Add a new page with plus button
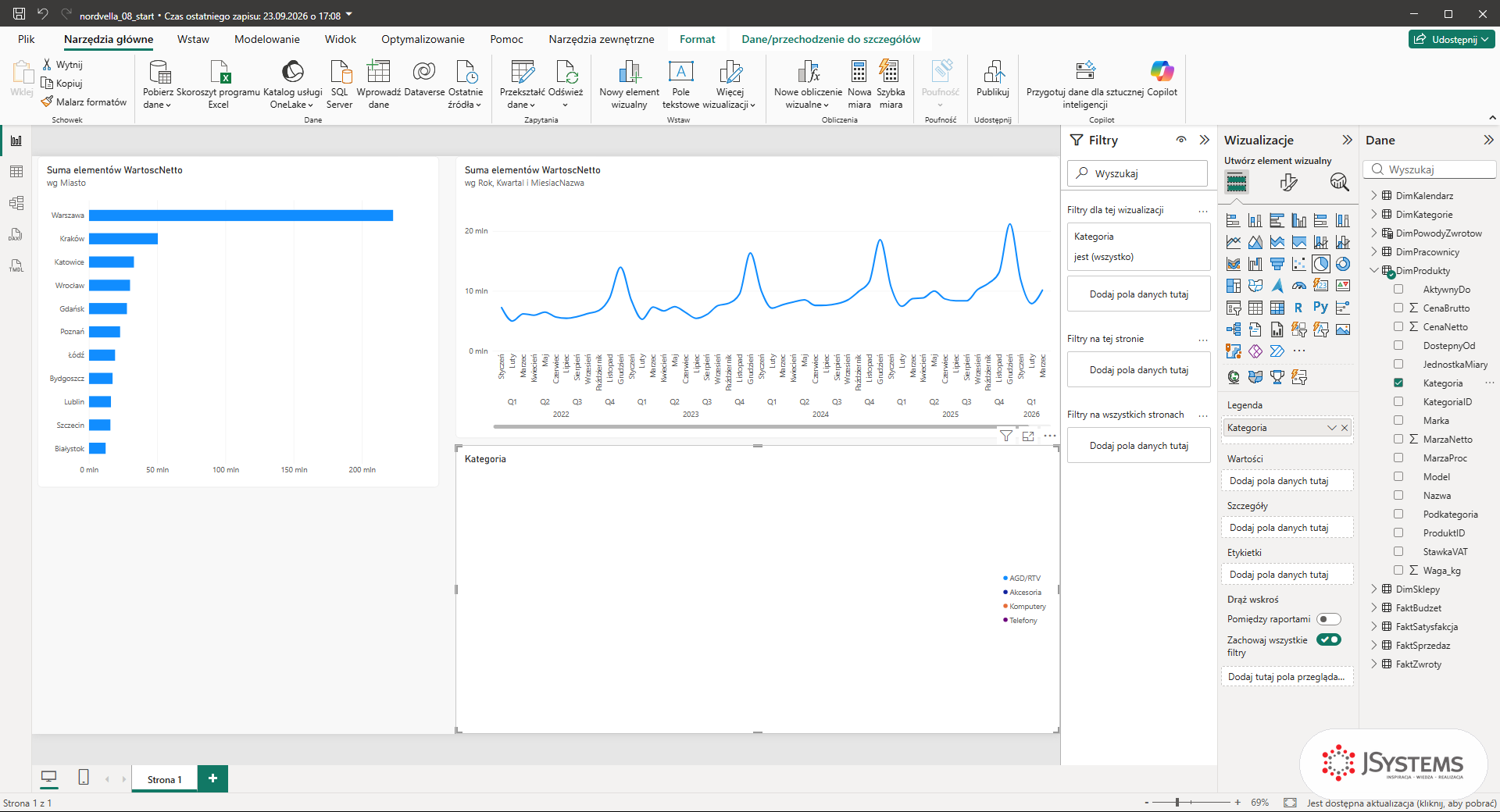The image size is (1500, 812). [212, 778]
